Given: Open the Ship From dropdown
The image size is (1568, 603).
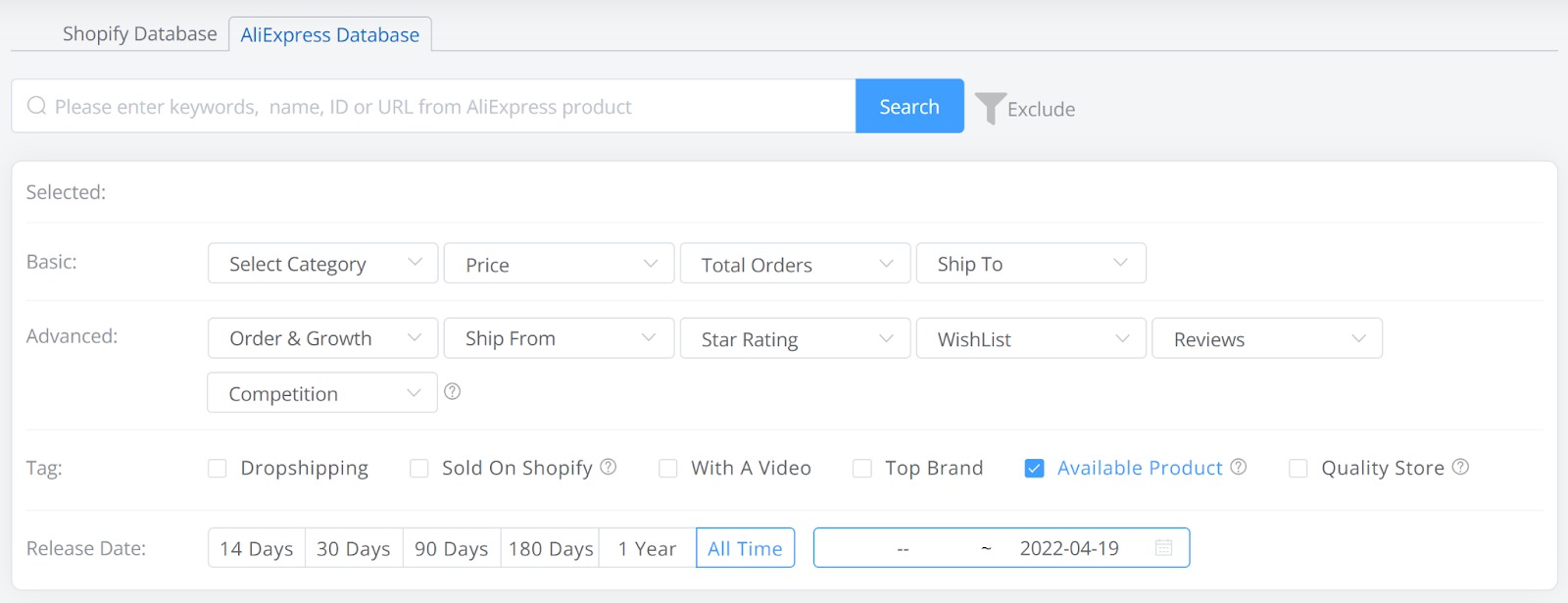Looking at the screenshot, I should (x=559, y=339).
